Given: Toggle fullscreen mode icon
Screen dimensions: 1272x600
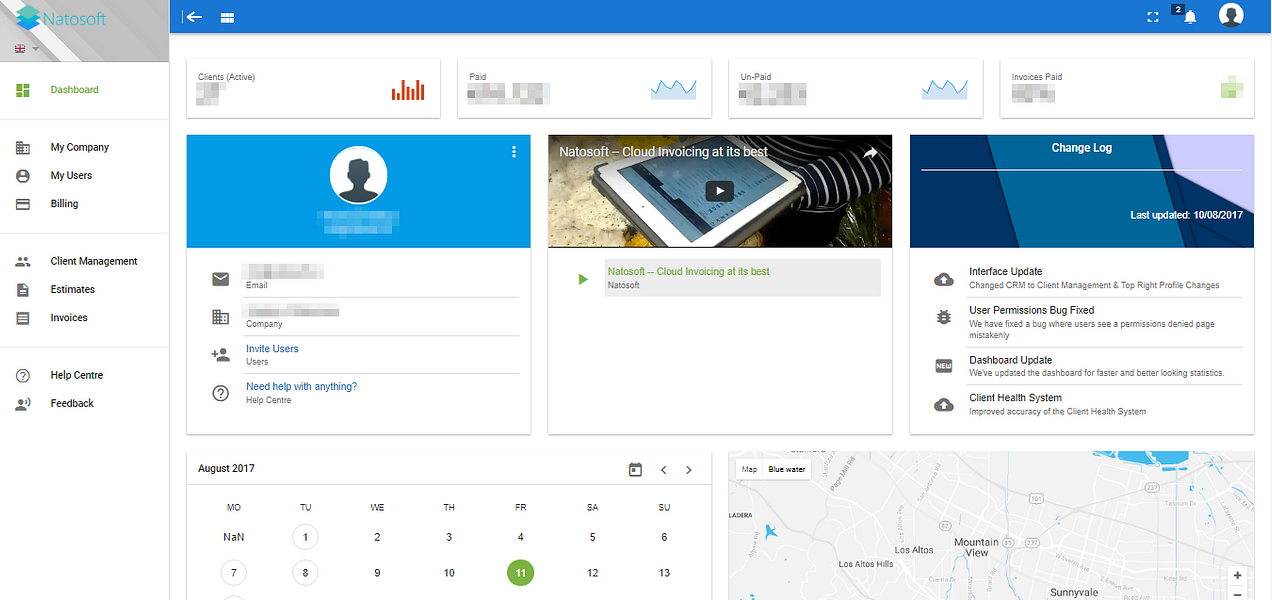Looking at the screenshot, I should [x=1153, y=17].
